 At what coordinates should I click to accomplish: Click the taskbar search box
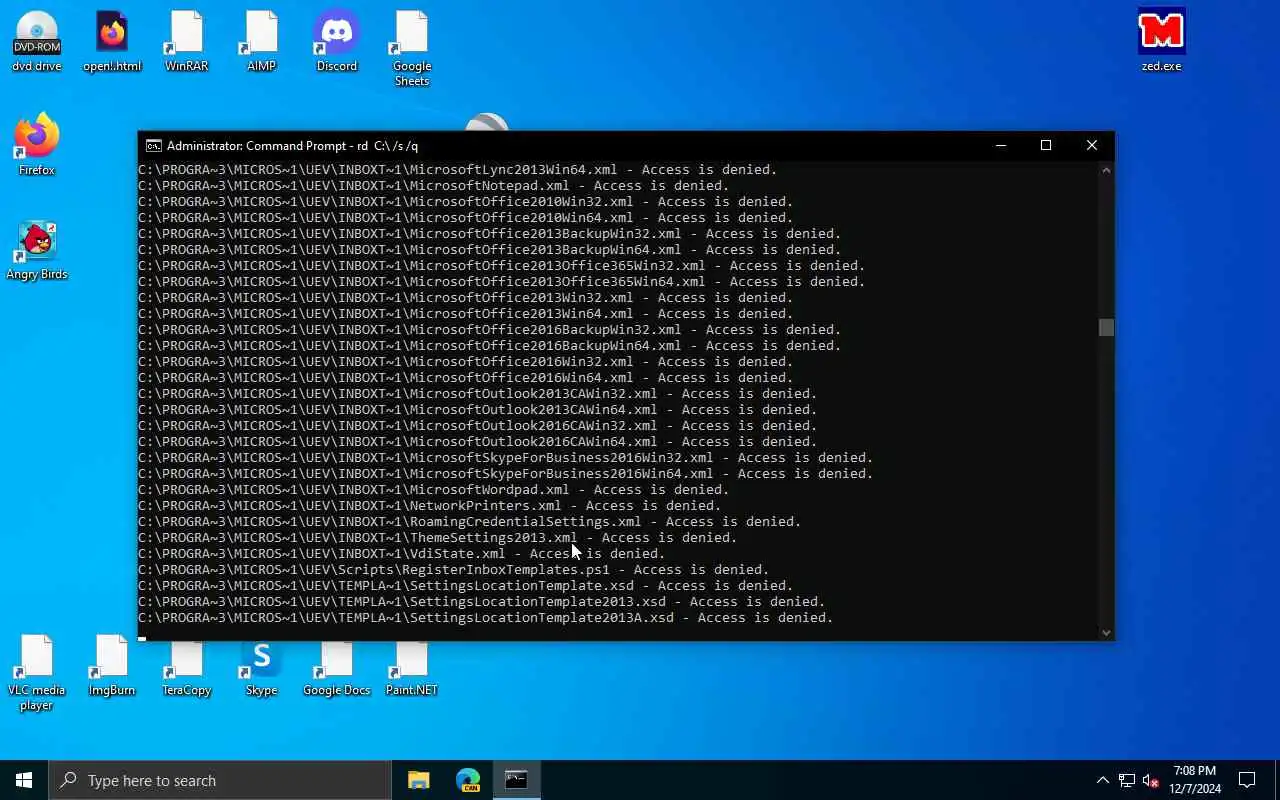[x=220, y=780]
